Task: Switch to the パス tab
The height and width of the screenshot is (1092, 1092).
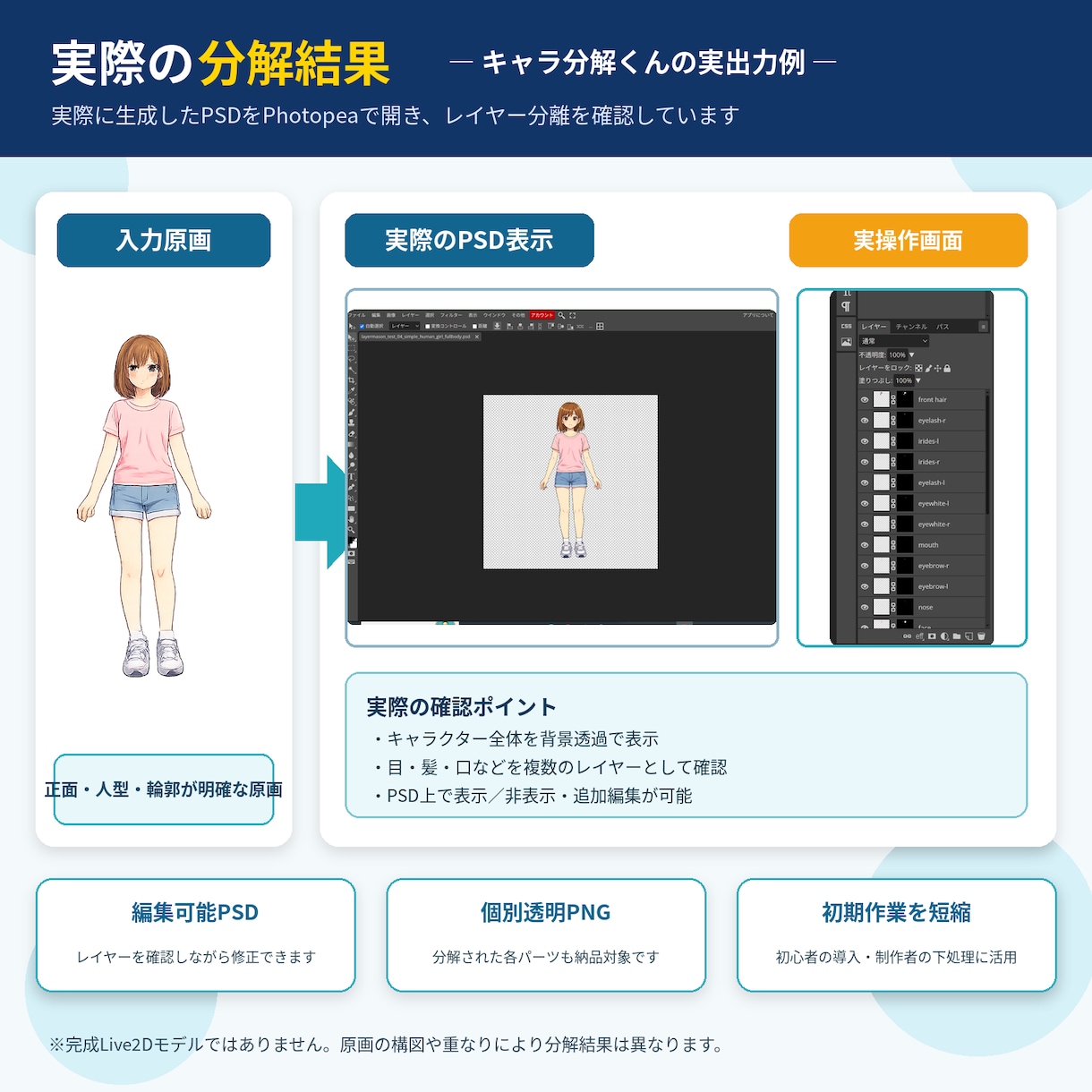Action: tap(943, 327)
